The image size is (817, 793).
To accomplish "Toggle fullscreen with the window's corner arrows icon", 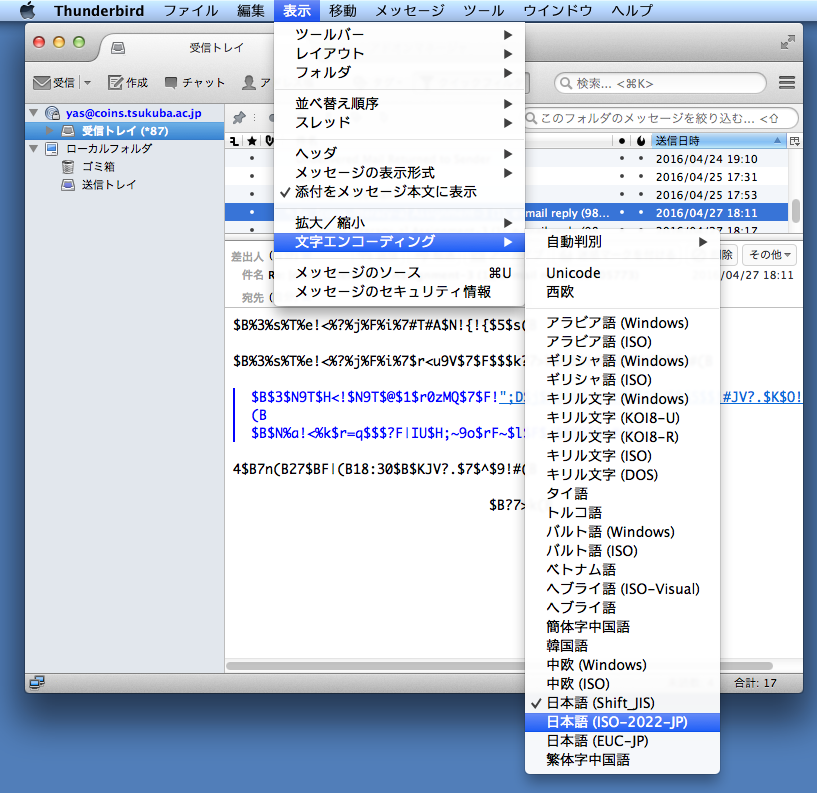I will coord(788,42).
